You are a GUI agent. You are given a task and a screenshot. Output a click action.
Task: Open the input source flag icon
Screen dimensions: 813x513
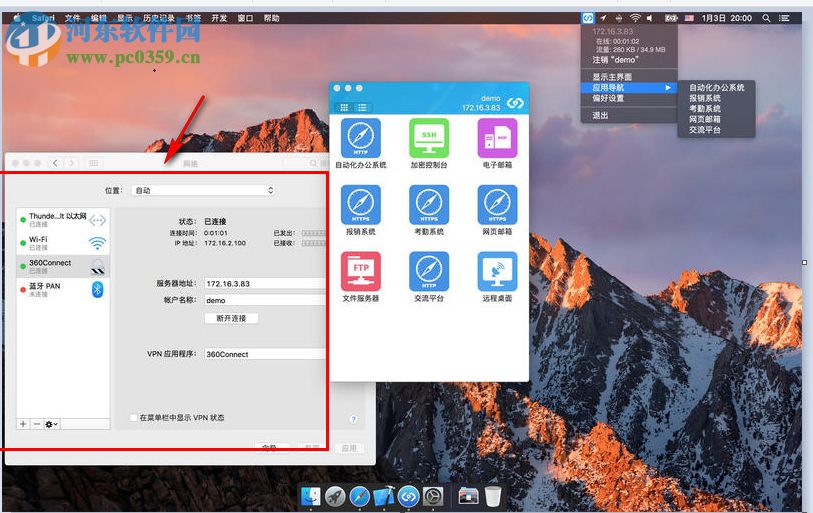click(x=689, y=18)
